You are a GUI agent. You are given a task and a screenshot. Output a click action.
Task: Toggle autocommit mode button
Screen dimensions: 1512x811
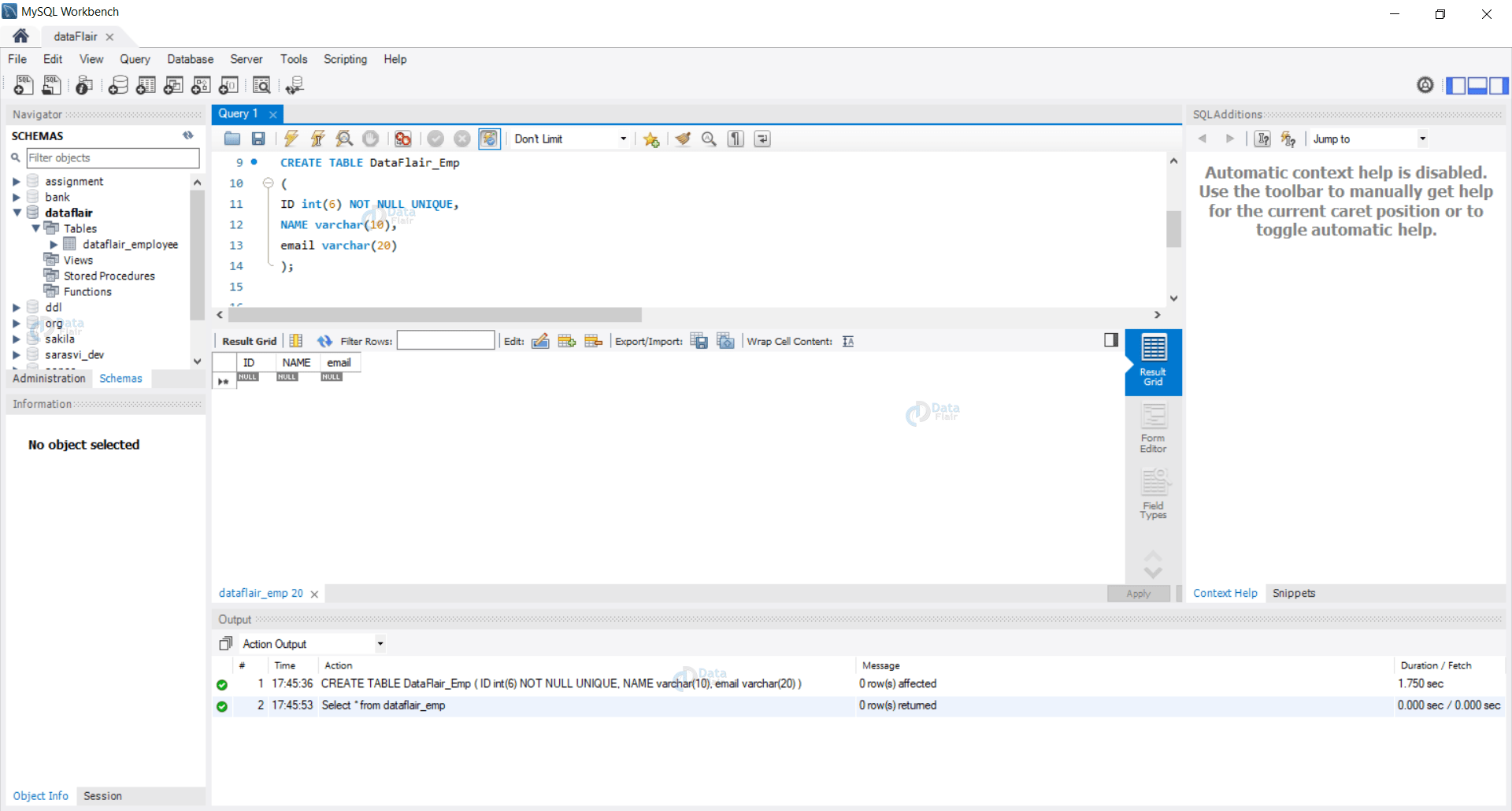point(489,139)
